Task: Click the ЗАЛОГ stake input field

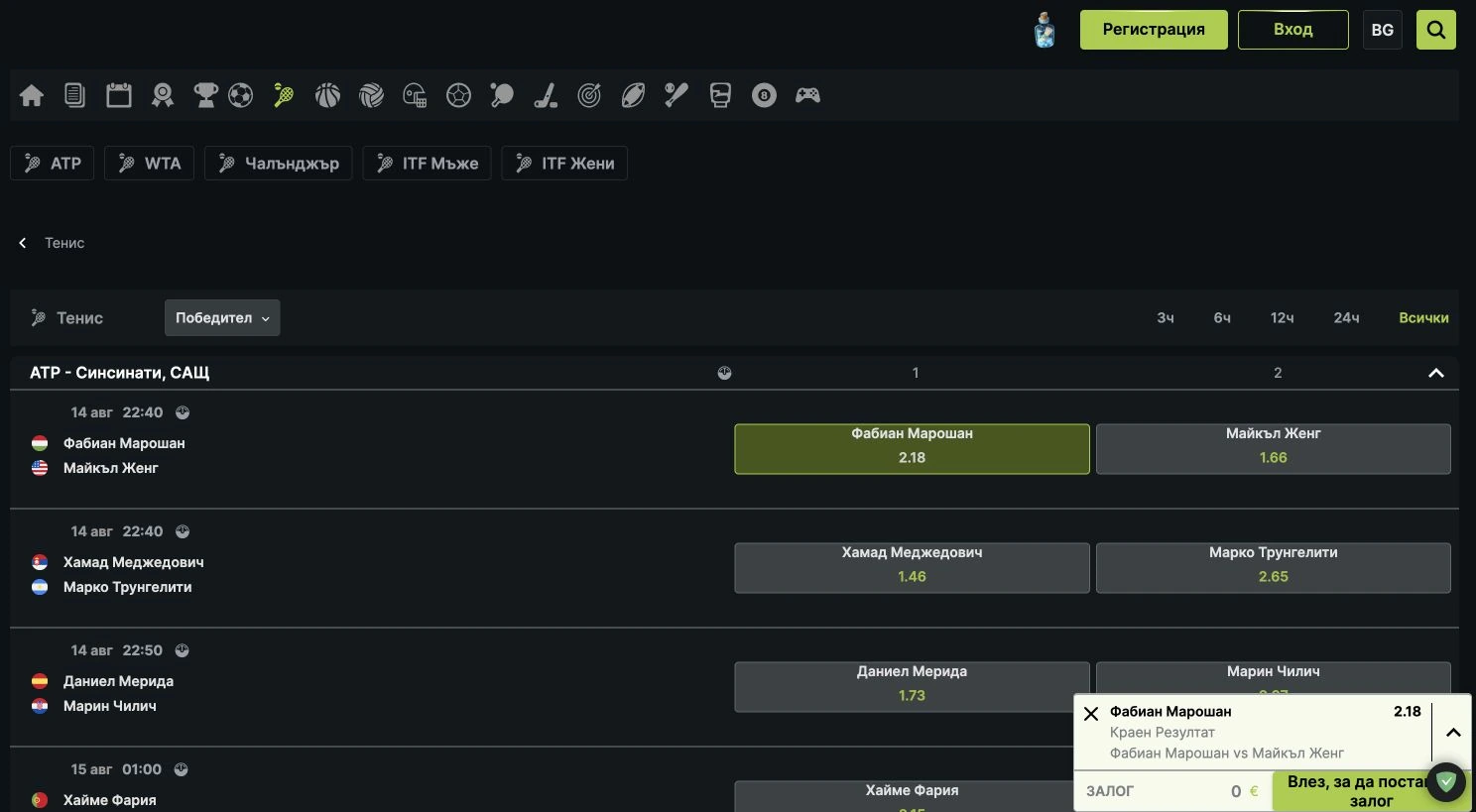Action: pos(1172,791)
